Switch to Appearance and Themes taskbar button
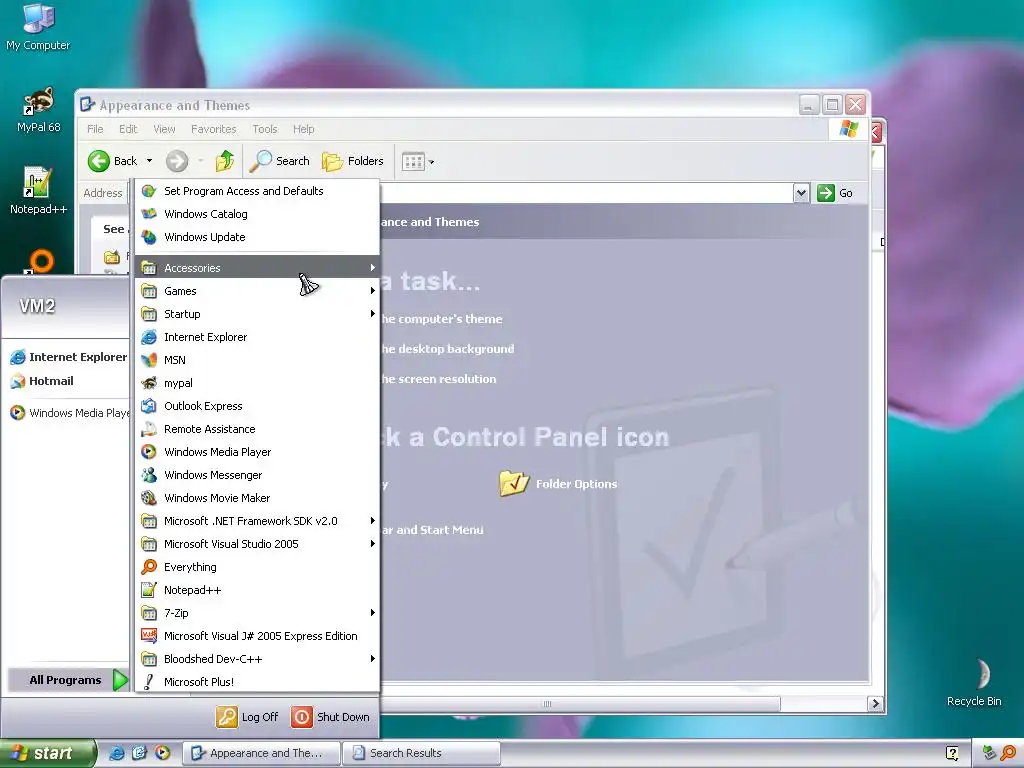 pos(261,753)
